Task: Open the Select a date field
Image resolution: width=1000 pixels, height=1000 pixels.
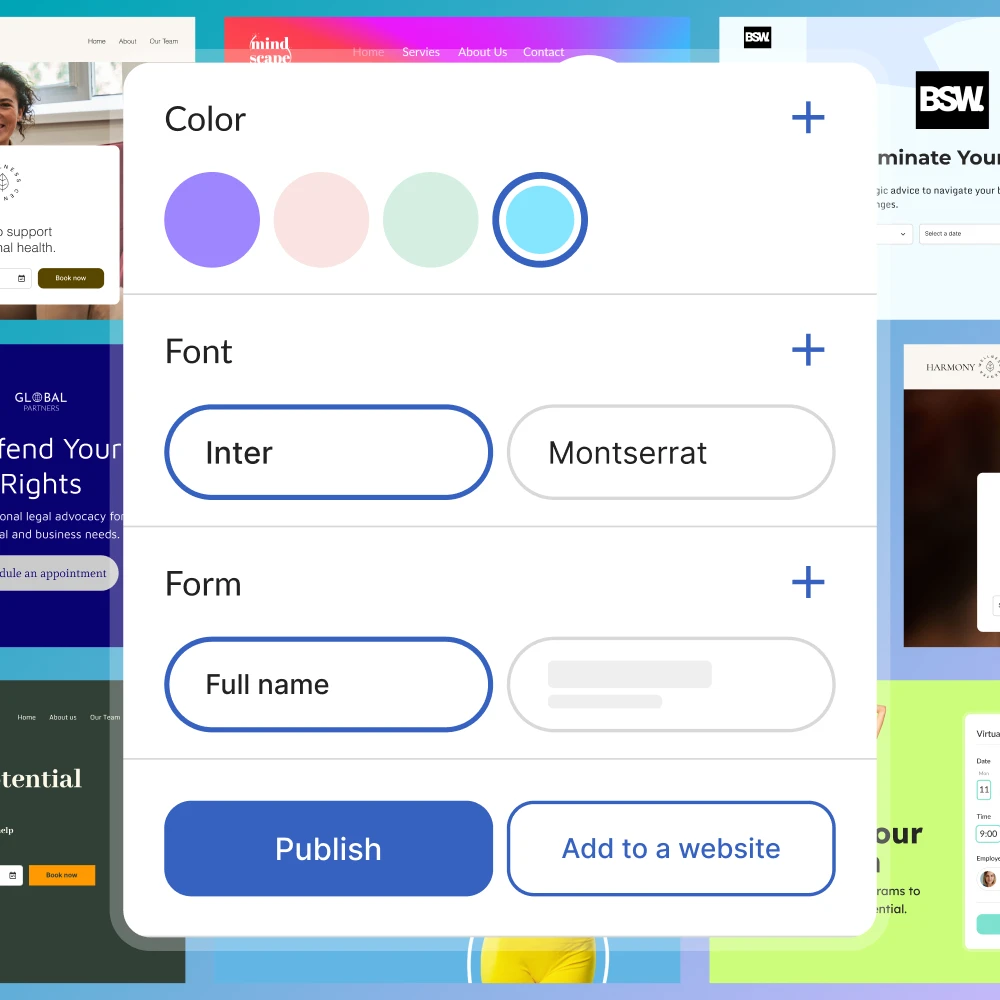Action: pyautogui.click(x=958, y=233)
